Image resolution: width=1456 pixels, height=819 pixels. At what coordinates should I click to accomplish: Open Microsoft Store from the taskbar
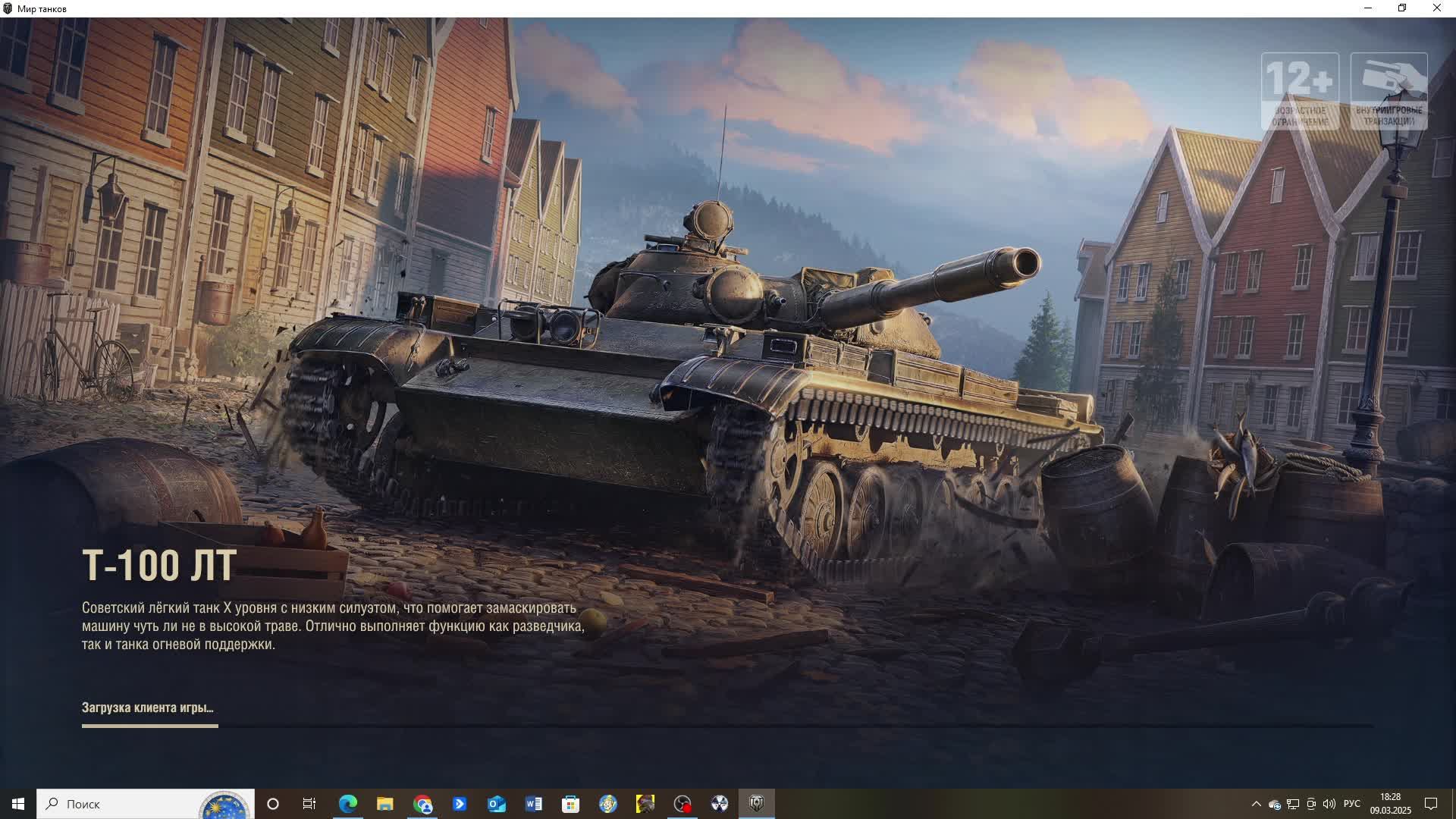(571, 804)
